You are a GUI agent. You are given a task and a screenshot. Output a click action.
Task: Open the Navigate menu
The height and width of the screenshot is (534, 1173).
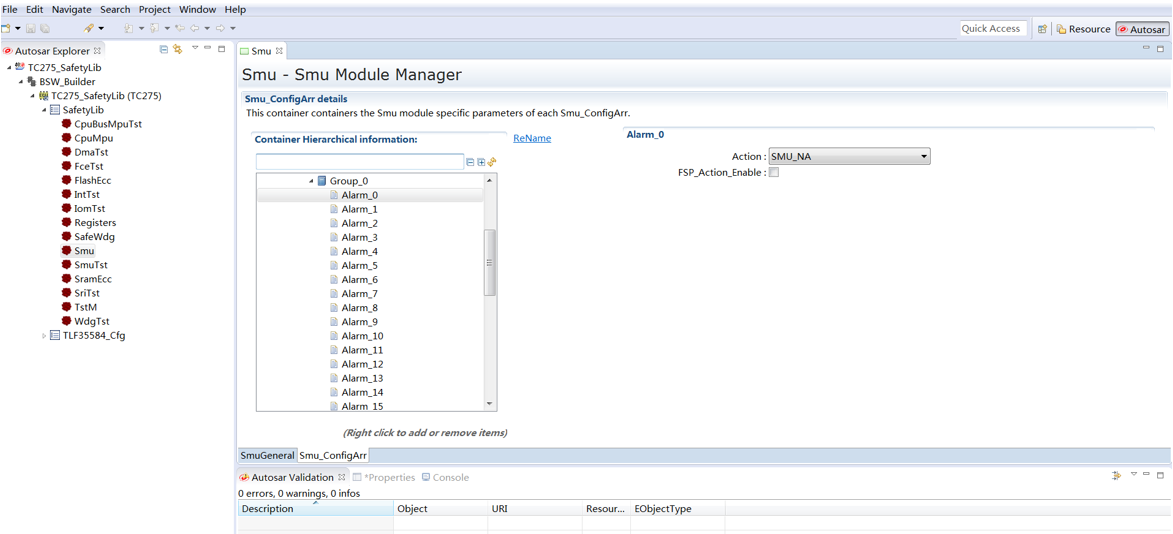click(x=72, y=10)
